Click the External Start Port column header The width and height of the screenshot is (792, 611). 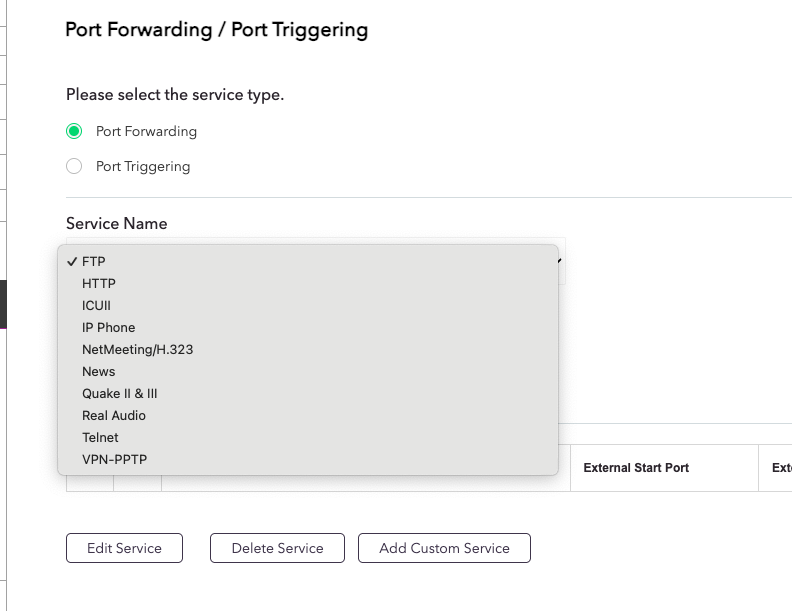pyautogui.click(x=636, y=468)
